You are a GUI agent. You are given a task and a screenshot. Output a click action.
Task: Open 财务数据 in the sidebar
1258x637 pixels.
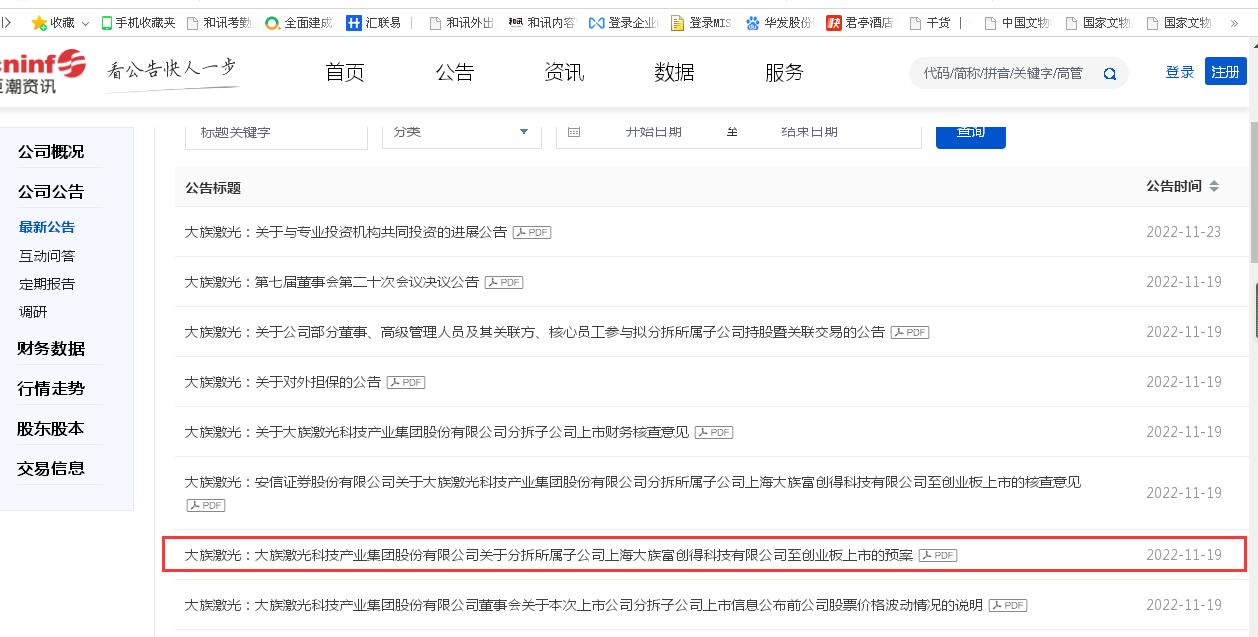coord(51,349)
